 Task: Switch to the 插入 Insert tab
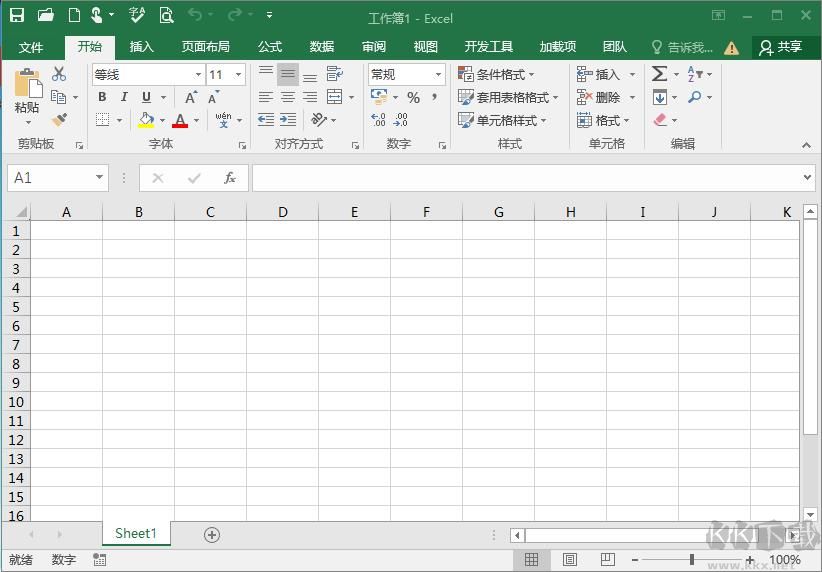(142, 47)
